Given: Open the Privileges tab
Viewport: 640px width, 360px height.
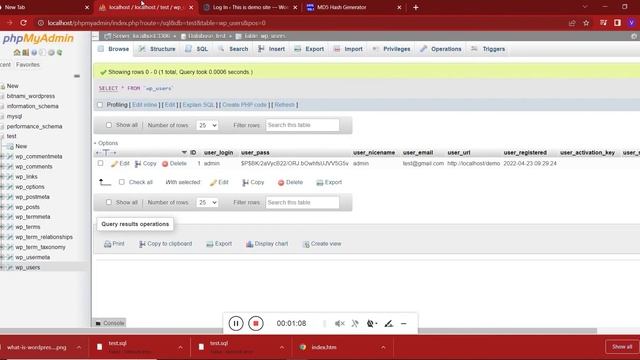Looking at the screenshot, I should pyautogui.click(x=391, y=49).
